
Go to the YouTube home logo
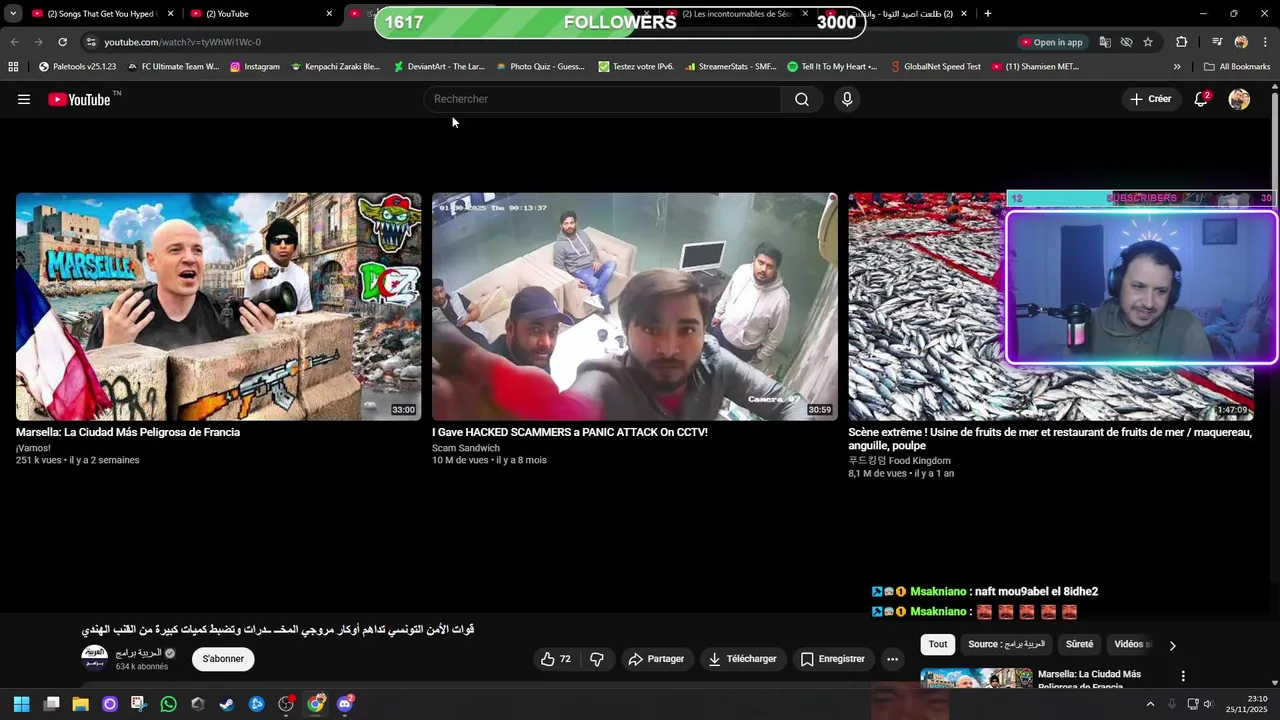79,99
